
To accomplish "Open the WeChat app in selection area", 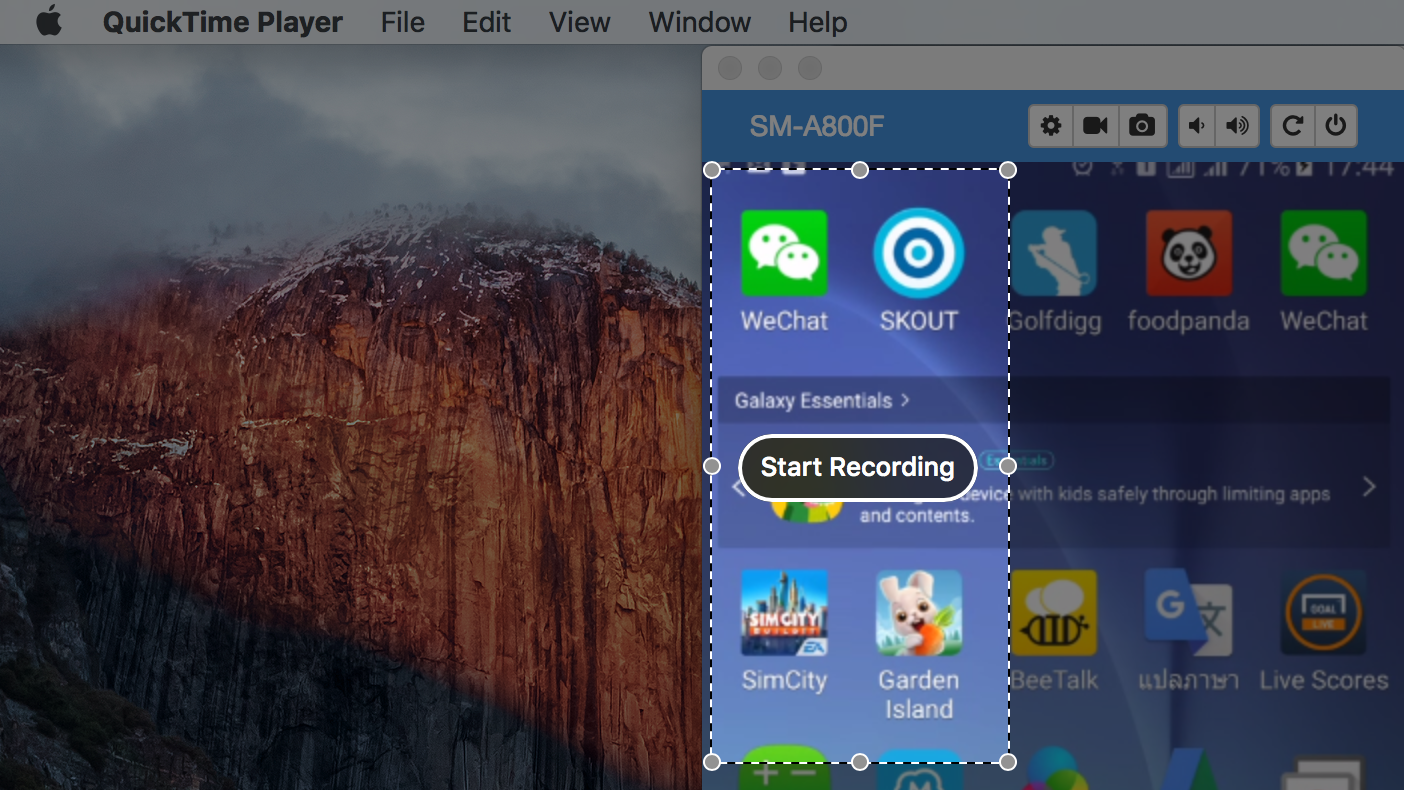I will 784,253.
